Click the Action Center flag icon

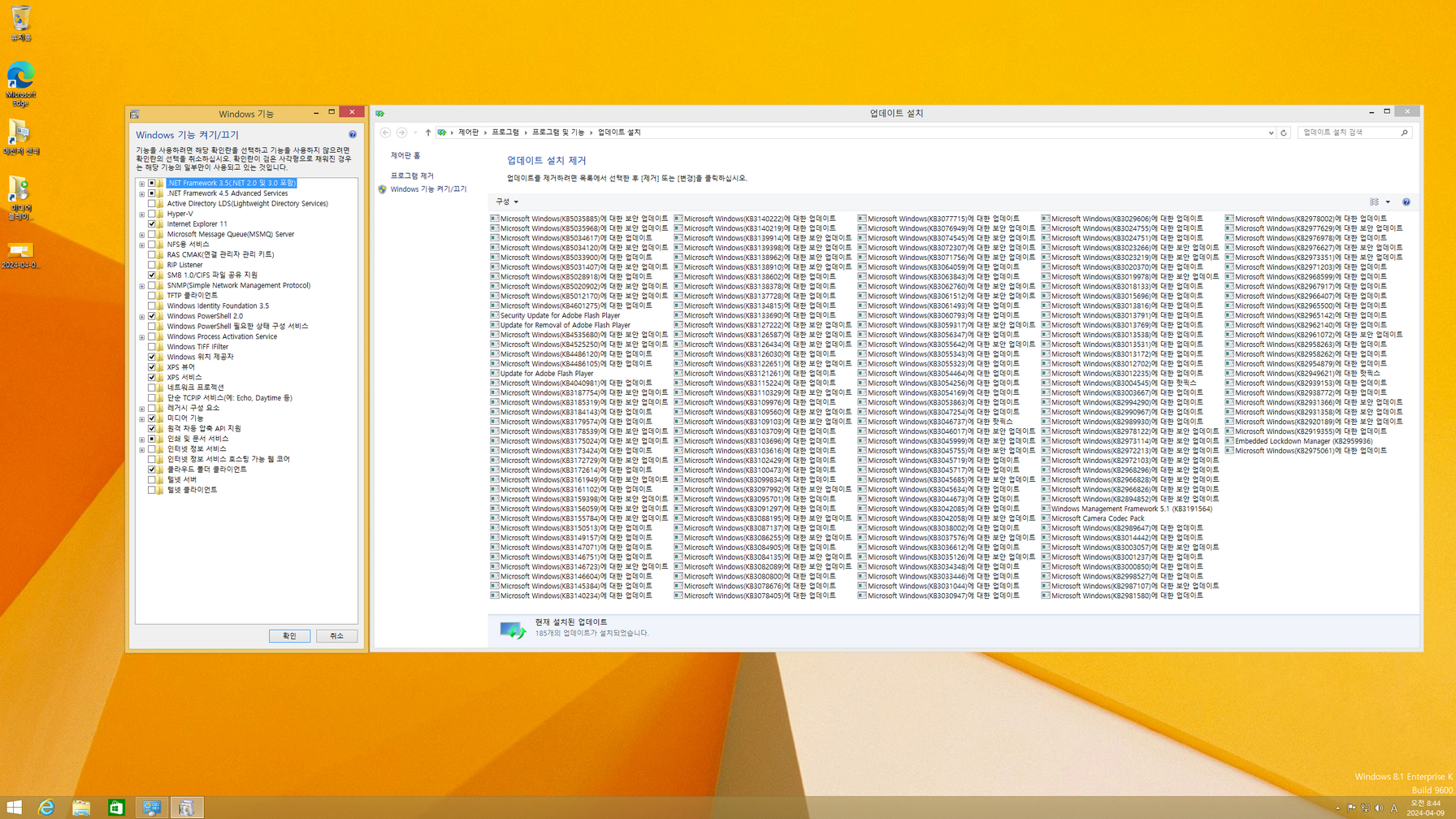pyautogui.click(x=1351, y=808)
